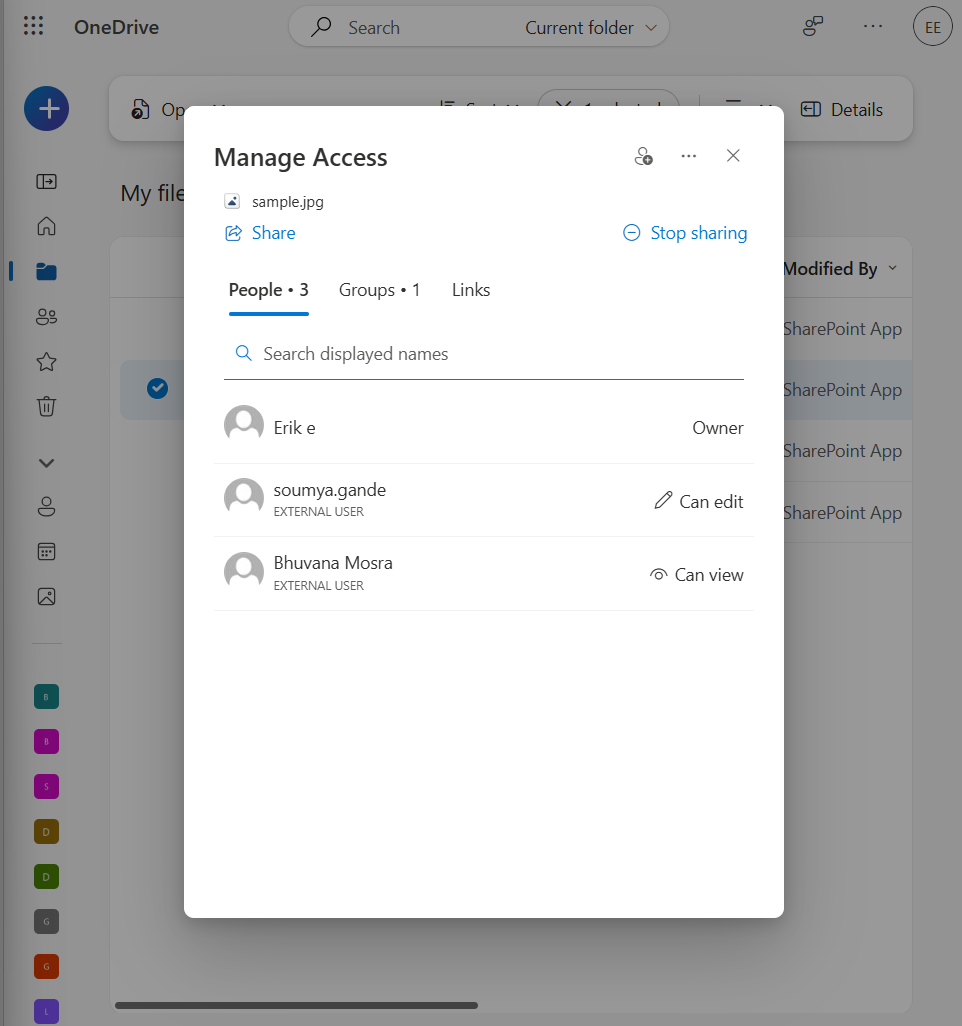Open the Links tab
This screenshot has height=1026, width=962.
point(470,289)
